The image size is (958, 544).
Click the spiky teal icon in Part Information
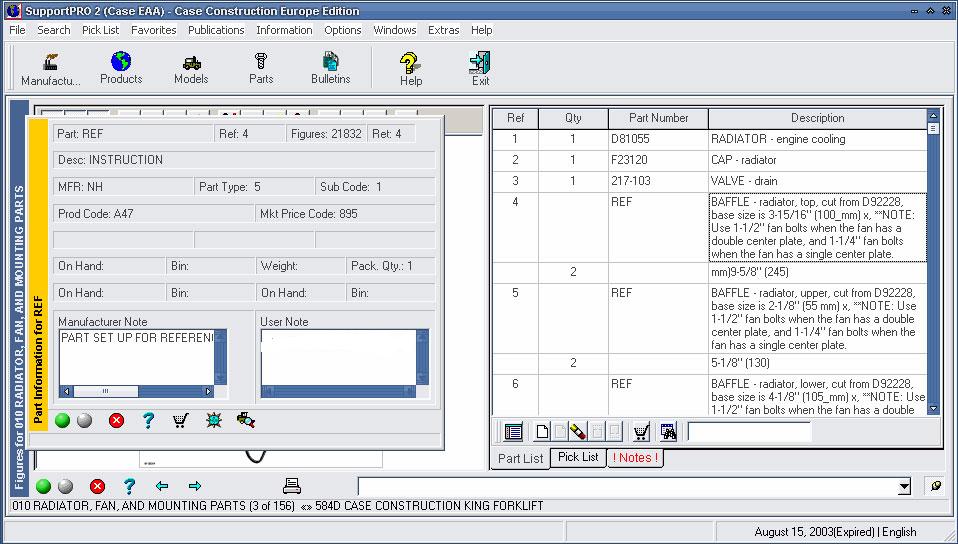[214, 421]
